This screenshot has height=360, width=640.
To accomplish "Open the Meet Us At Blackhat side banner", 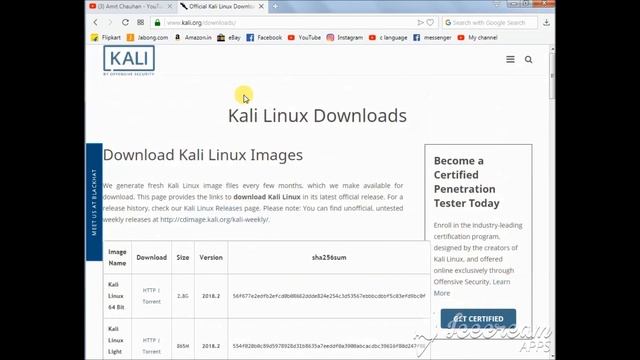I will point(94,202).
